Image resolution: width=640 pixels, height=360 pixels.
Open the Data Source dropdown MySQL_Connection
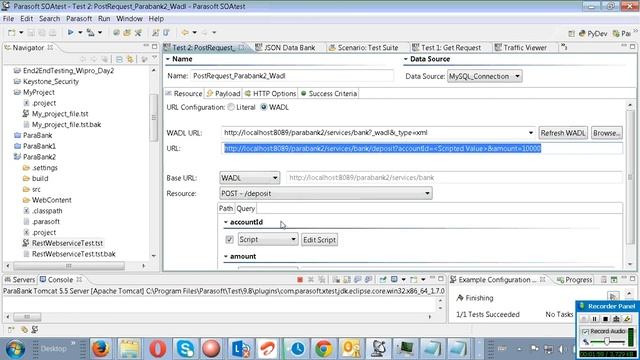click(484, 76)
